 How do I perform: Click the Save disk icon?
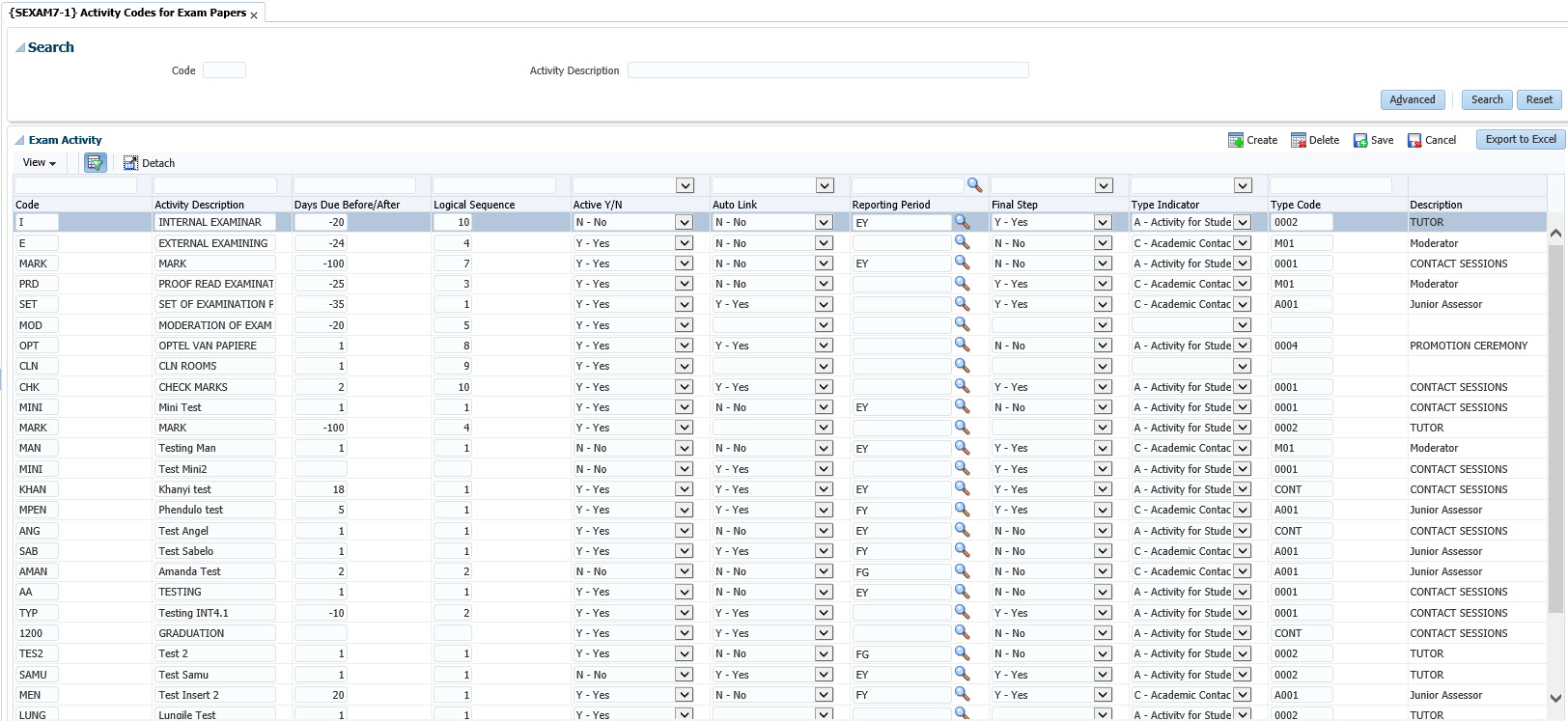point(1360,140)
